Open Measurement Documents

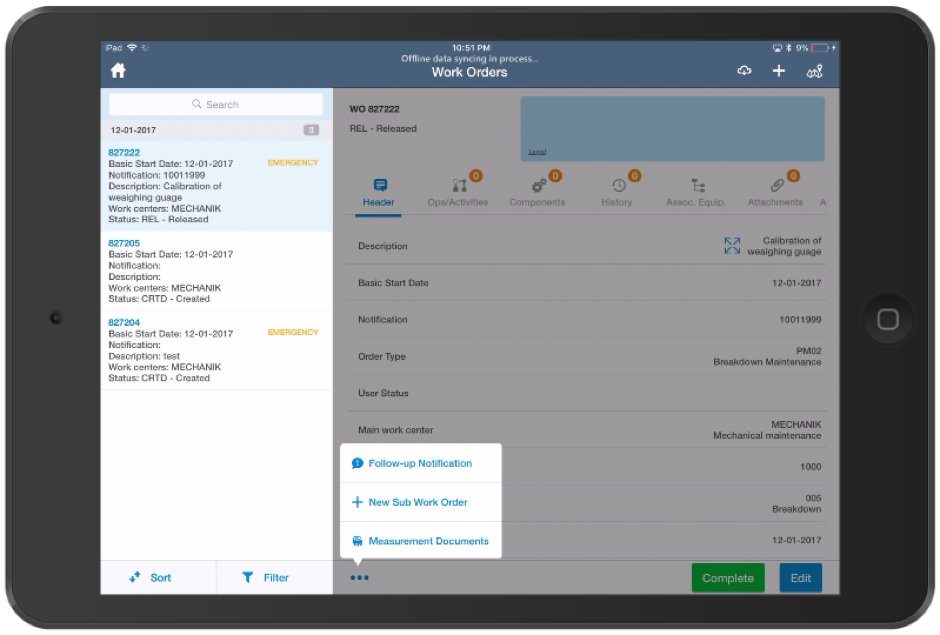coord(425,541)
